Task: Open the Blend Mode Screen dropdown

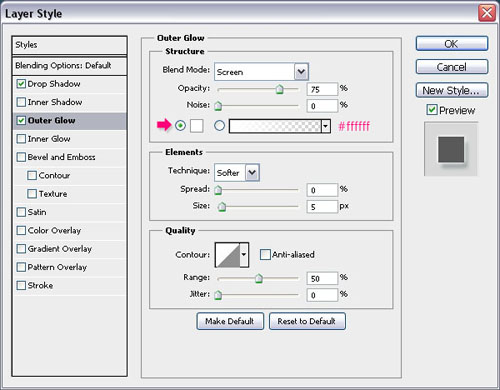Action: click(x=261, y=72)
